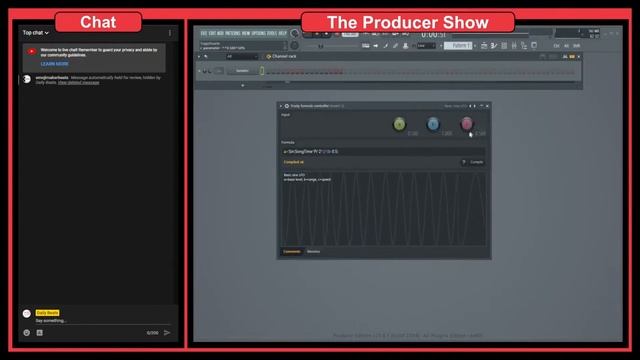
Task: Open the Formula Controller settings gear icon
Action: click(x=287, y=106)
